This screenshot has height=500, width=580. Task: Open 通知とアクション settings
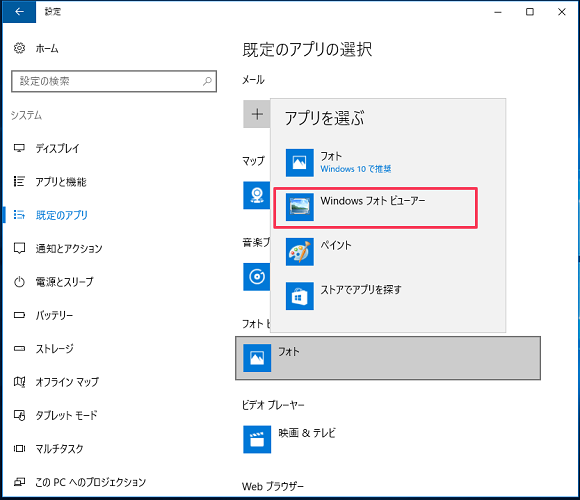[x=69, y=248]
